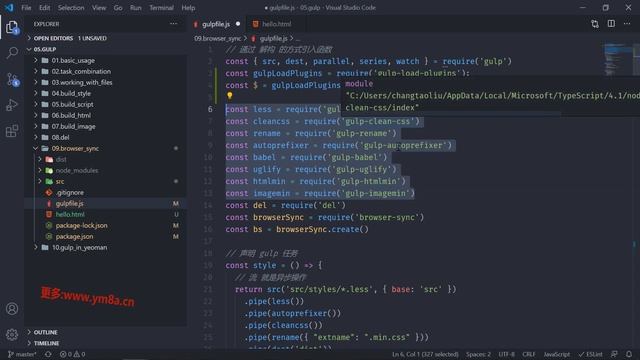Open the Accounts menu icon
The height and width of the screenshot is (360, 640).
click(12, 309)
